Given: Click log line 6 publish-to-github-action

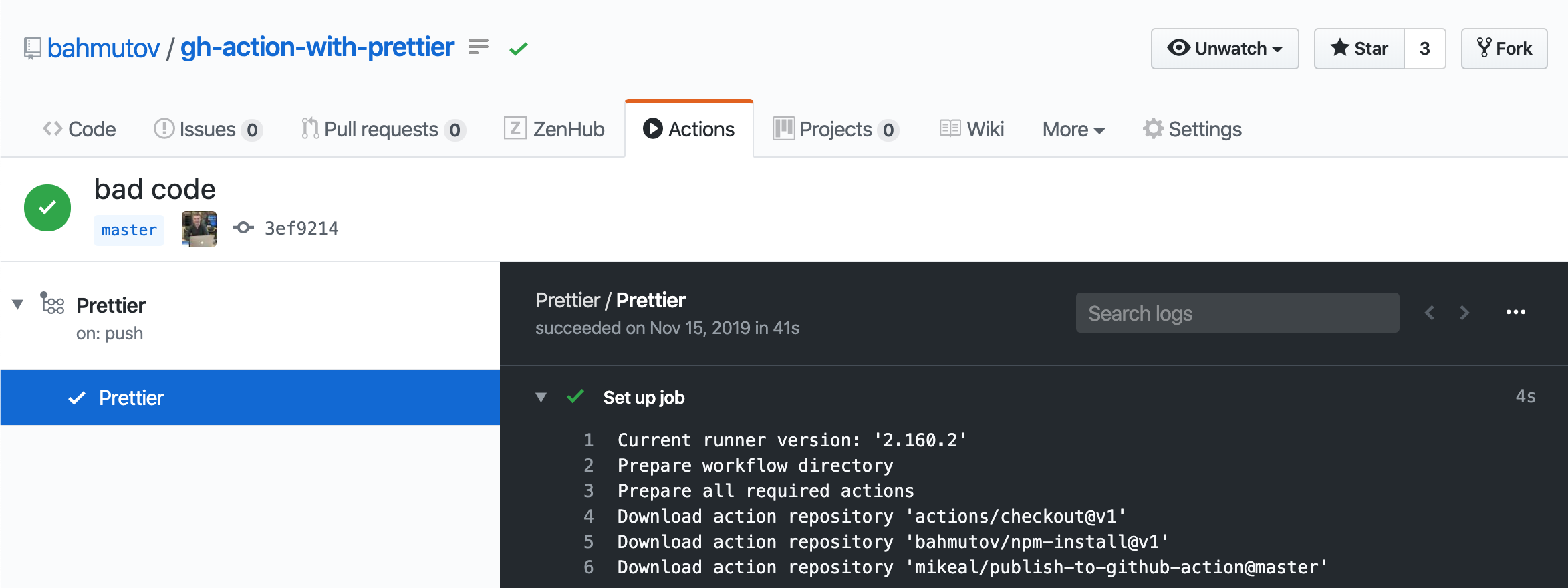Looking at the screenshot, I should [x=972, y=567].
